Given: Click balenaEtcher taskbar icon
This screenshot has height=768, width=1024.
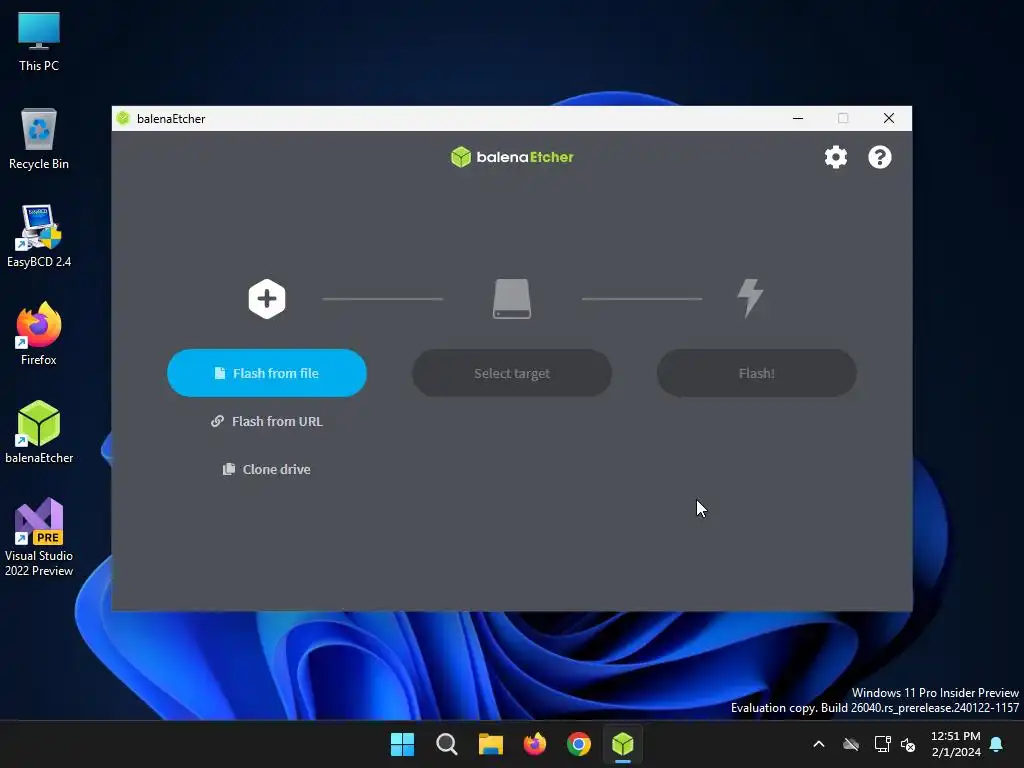Looking at the screenshot, I should (x=623, y=744).
